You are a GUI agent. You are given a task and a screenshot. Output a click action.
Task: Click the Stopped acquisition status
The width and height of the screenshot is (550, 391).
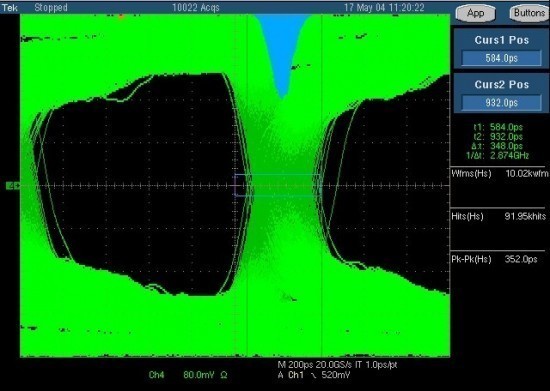[51, 7]
